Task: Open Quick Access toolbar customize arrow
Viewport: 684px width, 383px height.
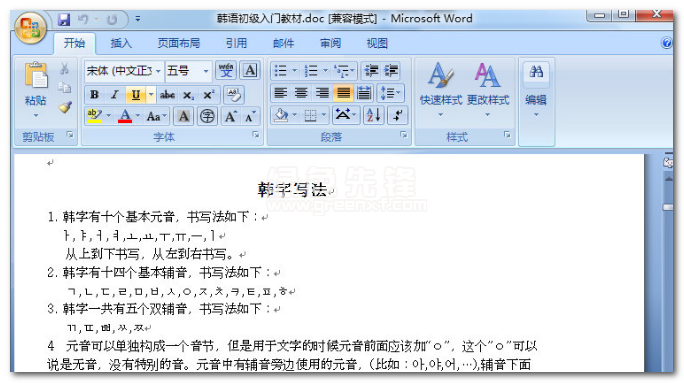Action: 138,19
